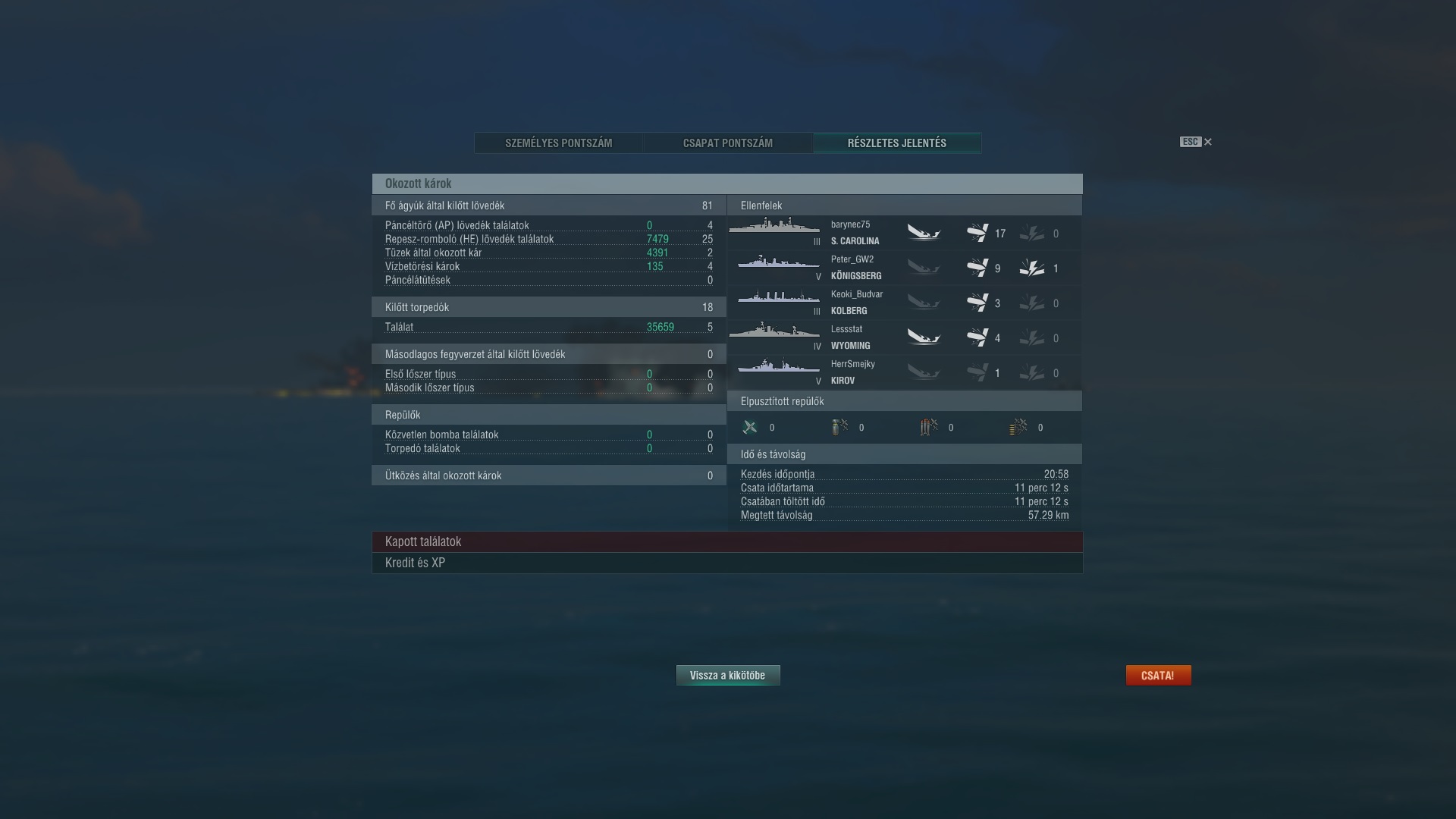
Task: Start a new battle with Csata! button
Action: point(1158,675)
